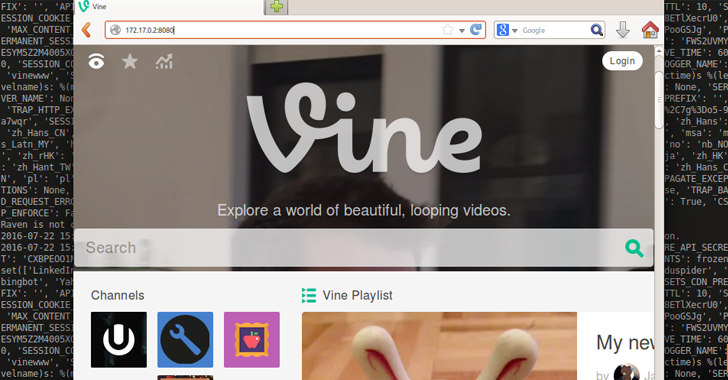Click the page vertical scrollbar handle

point(659,99)
